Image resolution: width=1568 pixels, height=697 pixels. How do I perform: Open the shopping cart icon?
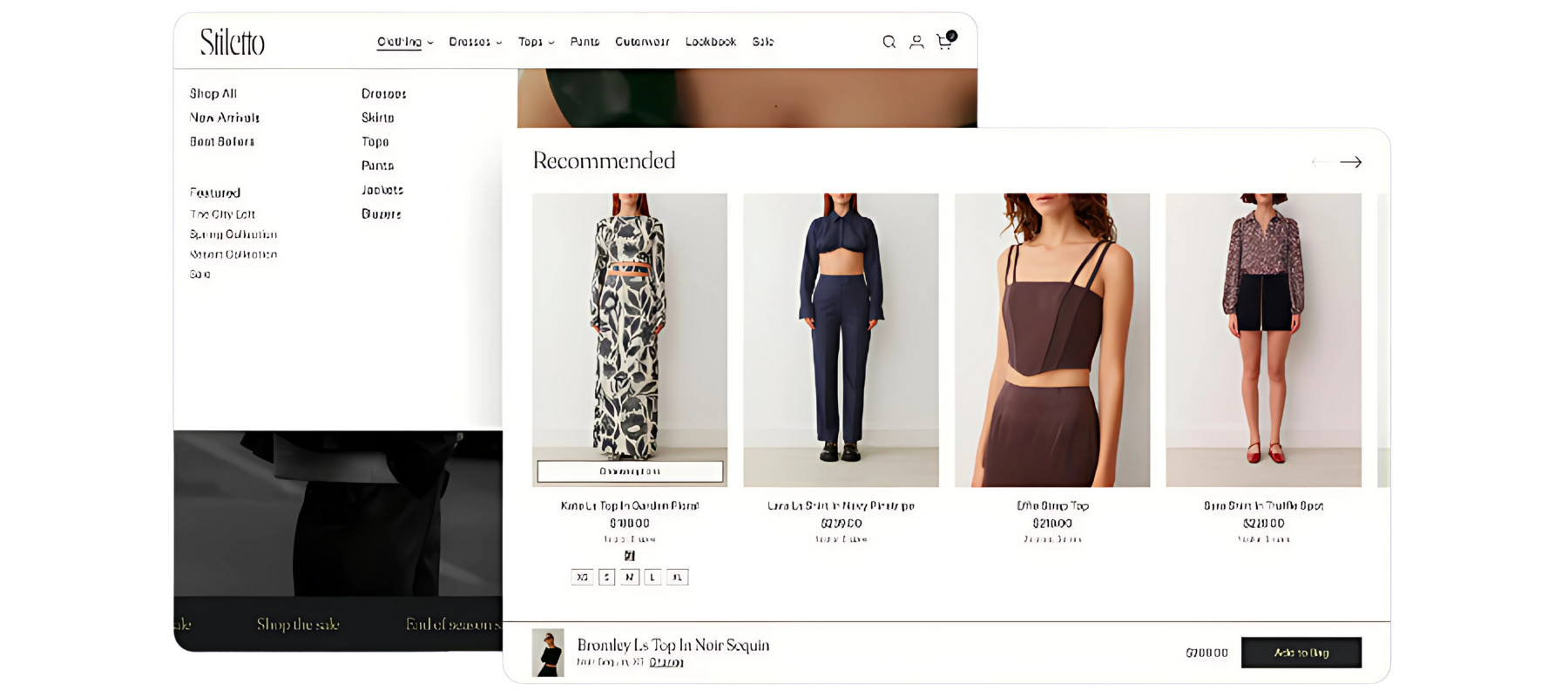[944, 42]
